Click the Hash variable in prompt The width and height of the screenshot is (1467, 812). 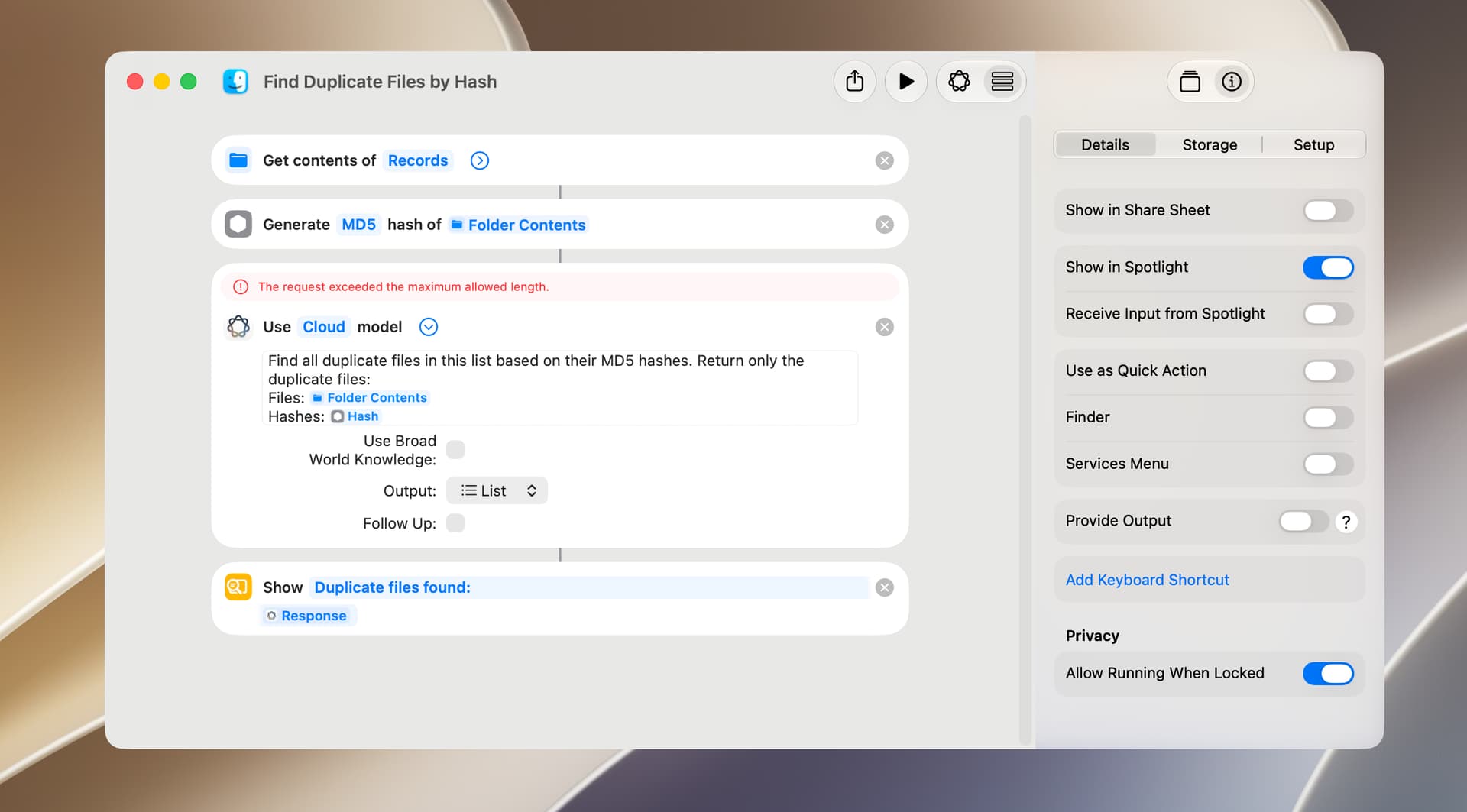[355, 416]
